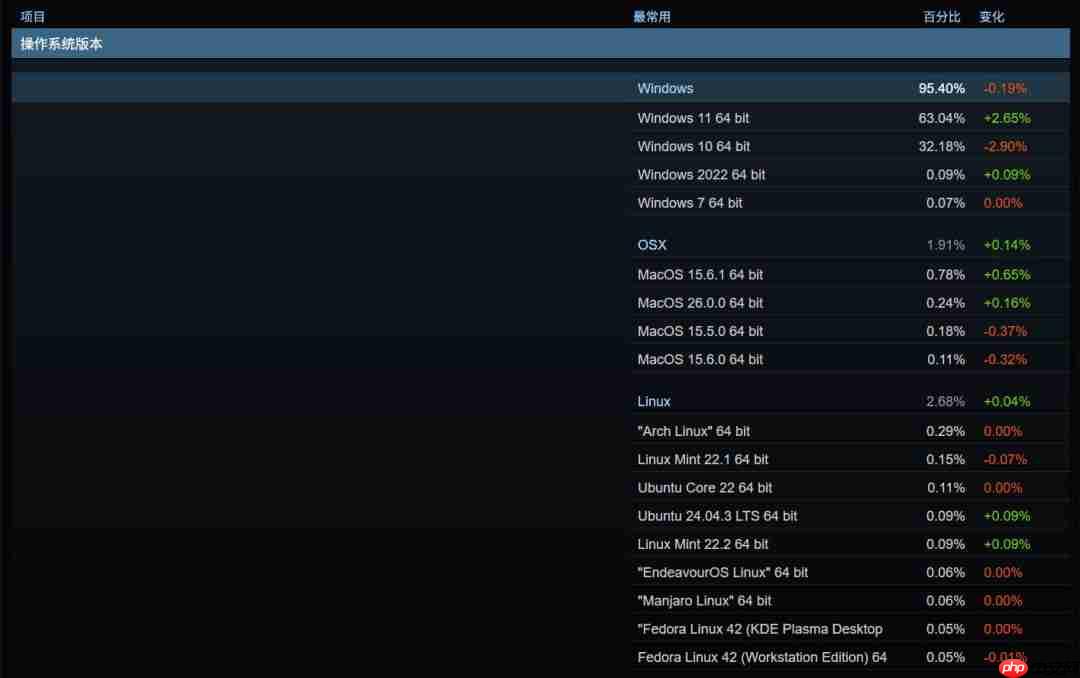Sort by the "变化" column

click(x=991, y=16)
